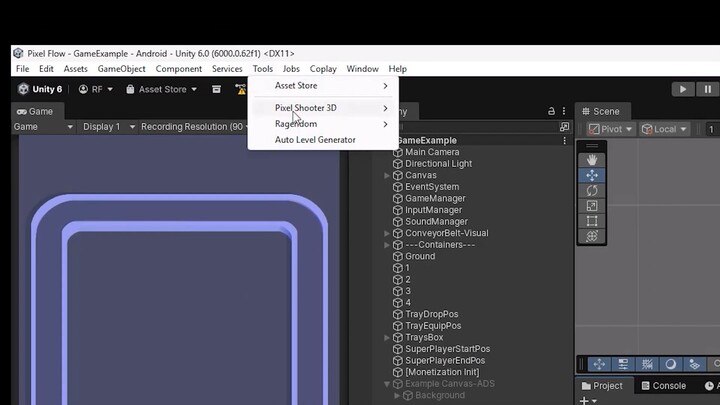
Task: Open the RF account dropdown
Action: (96, 89)
